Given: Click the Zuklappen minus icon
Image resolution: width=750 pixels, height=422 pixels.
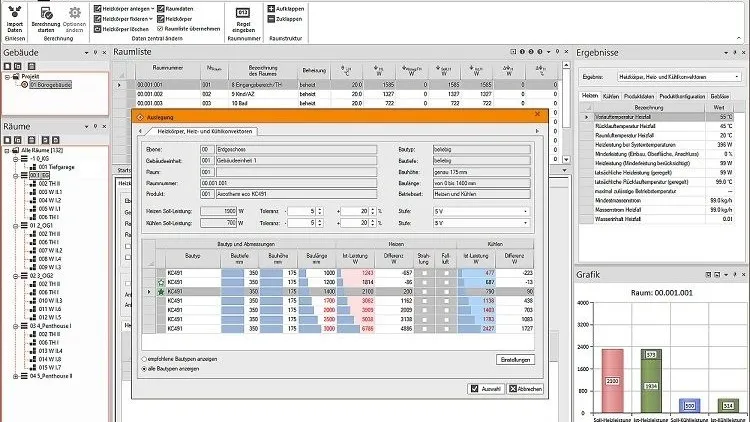Looking at the screenshot, I should click(271, 19).
